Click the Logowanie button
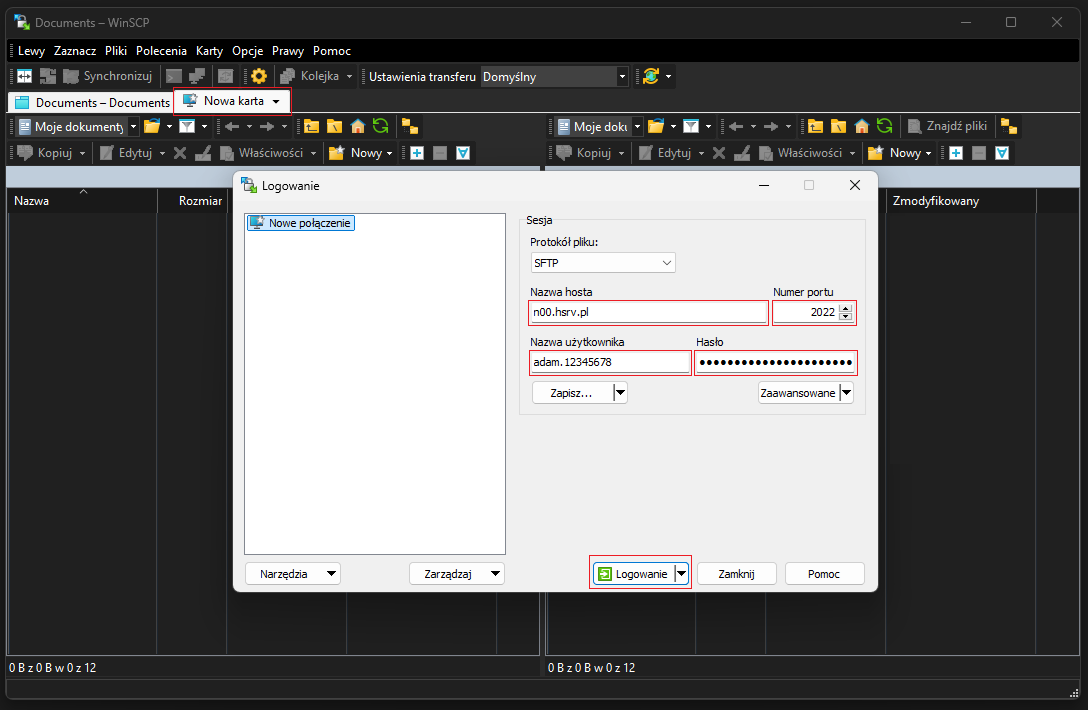This screenshot has width=1088, height=710. pyautogui.click(x=634, y=573)
